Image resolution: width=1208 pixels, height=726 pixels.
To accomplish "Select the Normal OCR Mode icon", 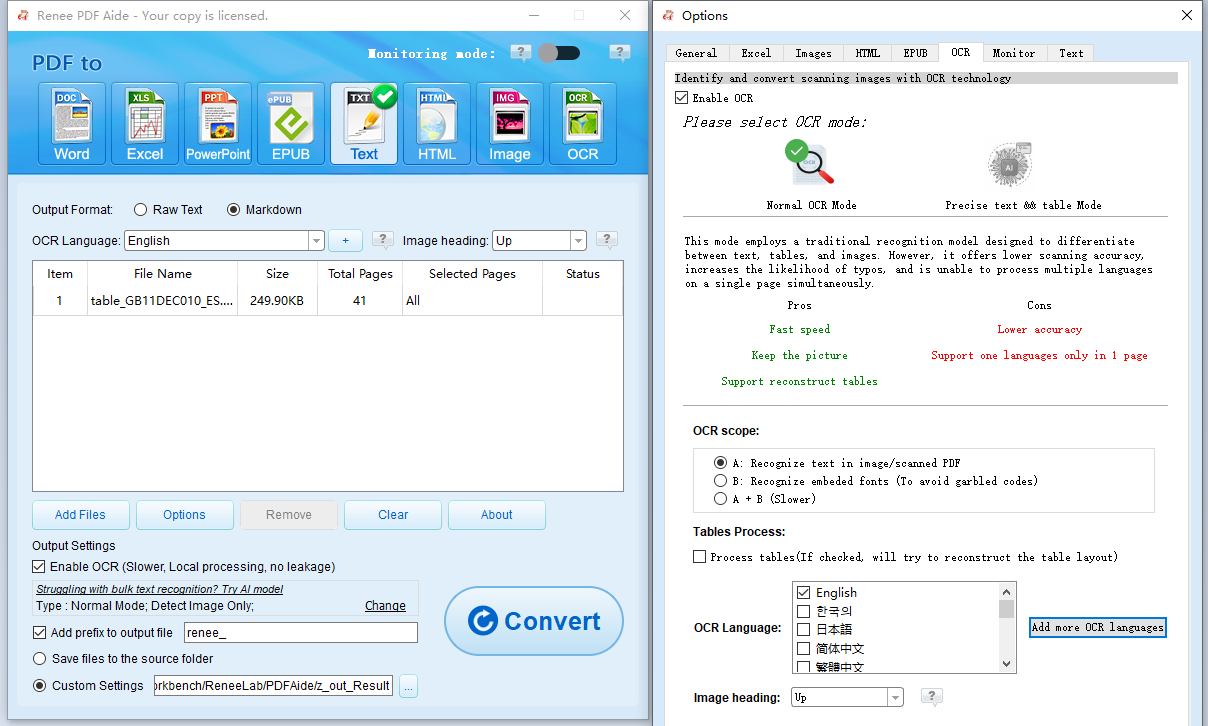I will pos(810,163).
